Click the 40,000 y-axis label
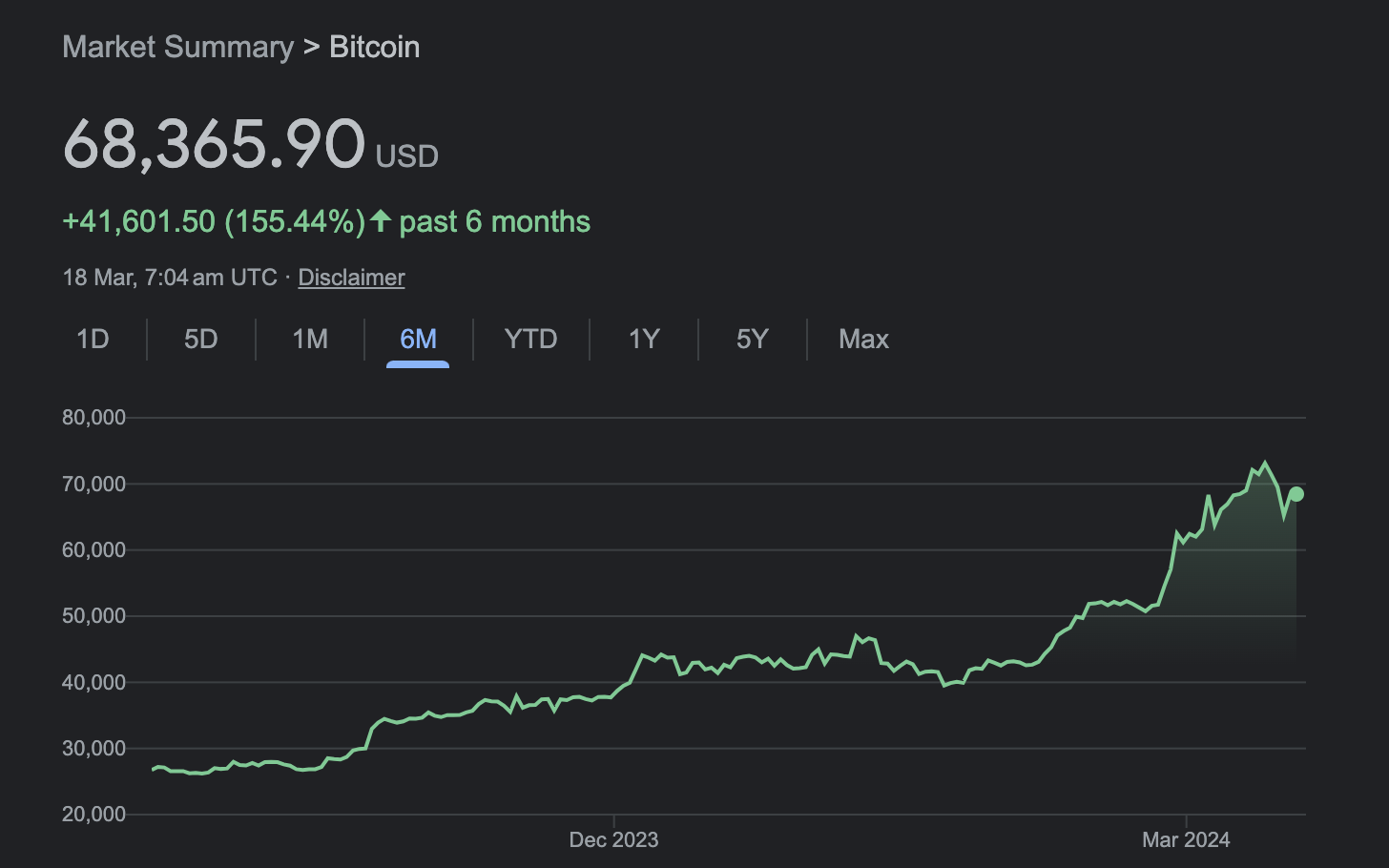Viewport: 1389px width, 868px height. 93,683
